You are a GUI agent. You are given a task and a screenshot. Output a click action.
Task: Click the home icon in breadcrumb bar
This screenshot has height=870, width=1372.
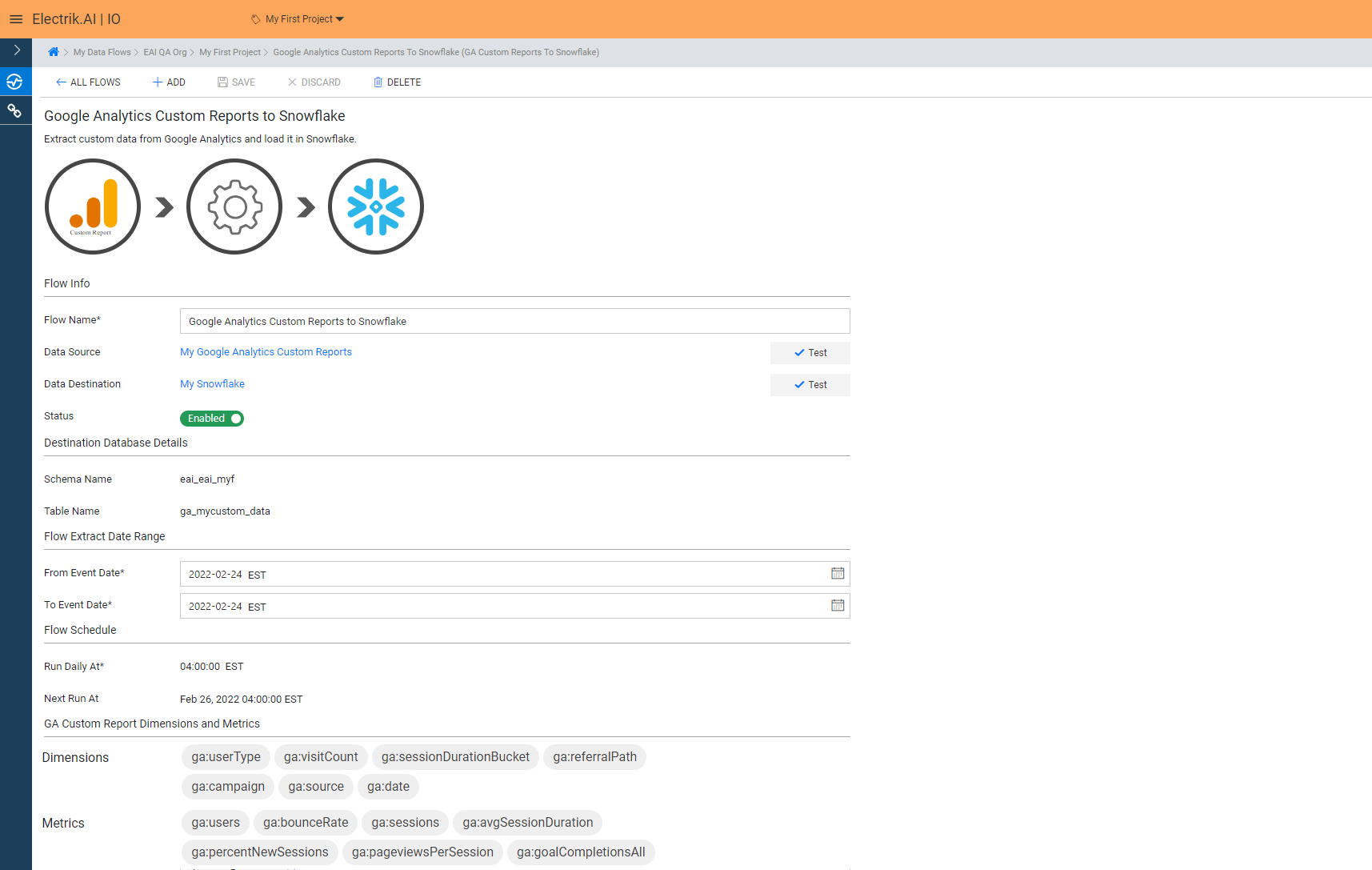coord(53,51)
